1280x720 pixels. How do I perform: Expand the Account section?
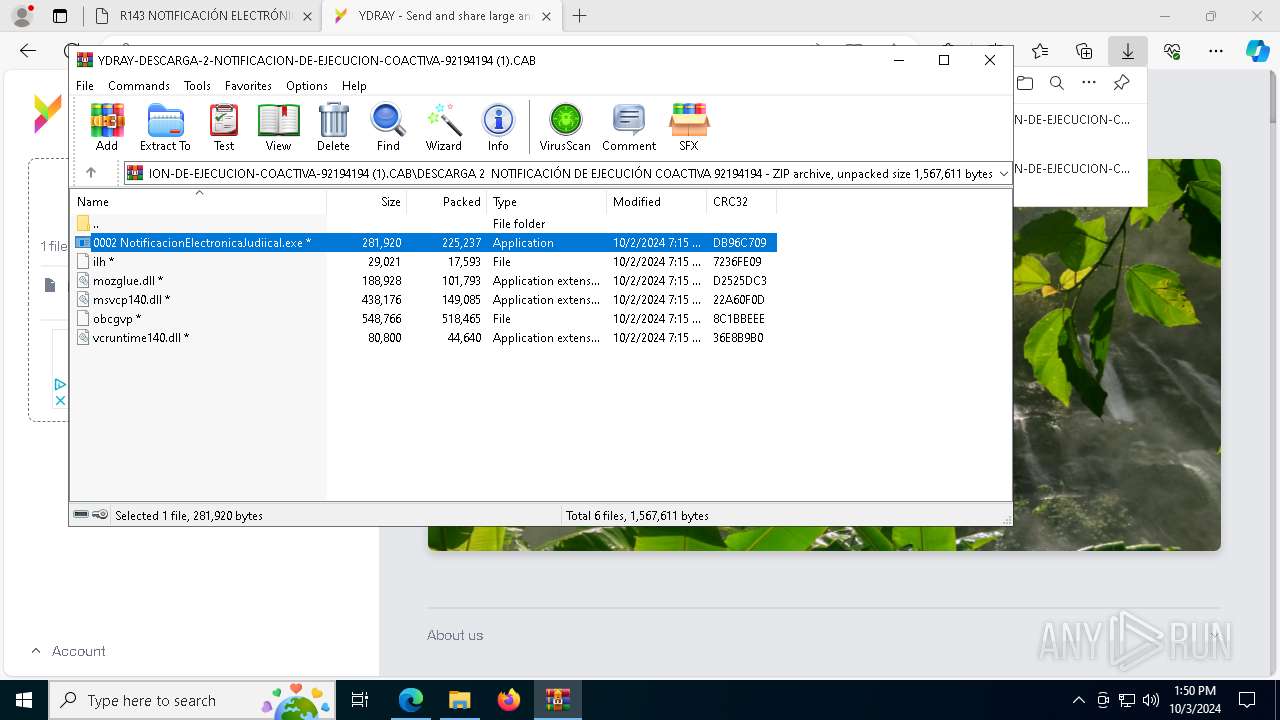68,651
